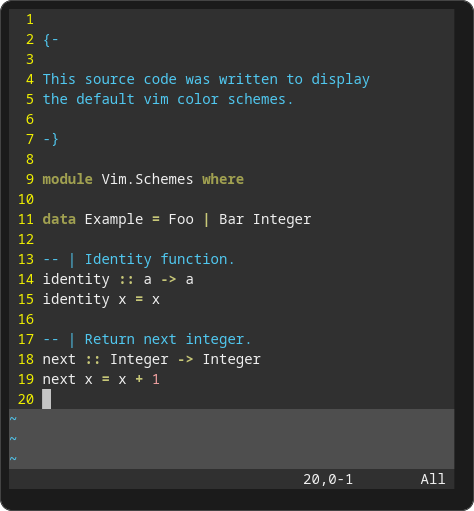
Task: Click the 'module' keyword on line 9
Action: tap(67, 179)
